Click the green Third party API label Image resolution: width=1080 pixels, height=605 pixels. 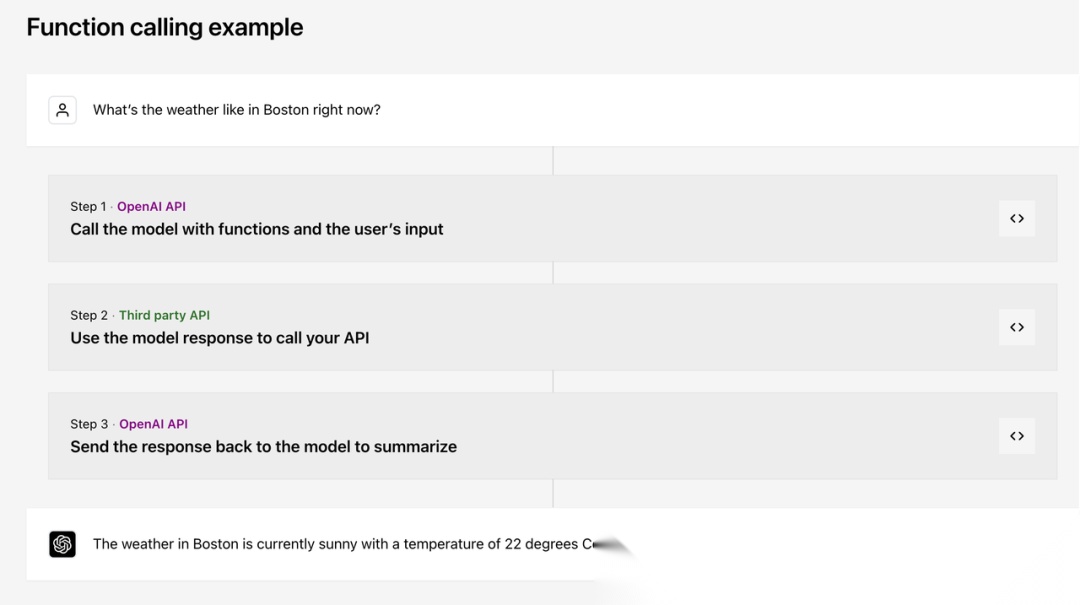164,315
